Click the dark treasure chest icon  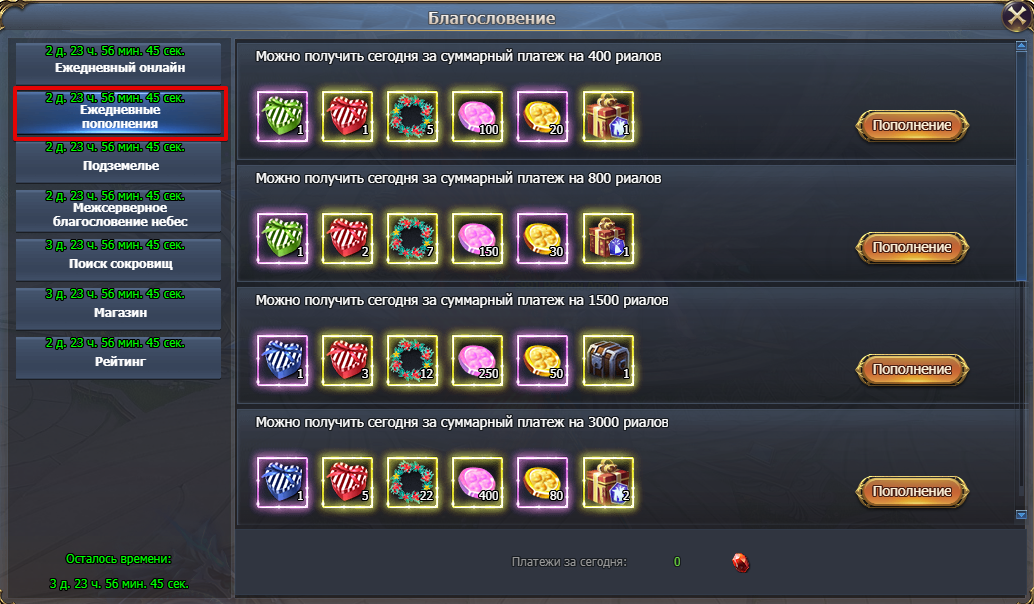tap(608, 361)
